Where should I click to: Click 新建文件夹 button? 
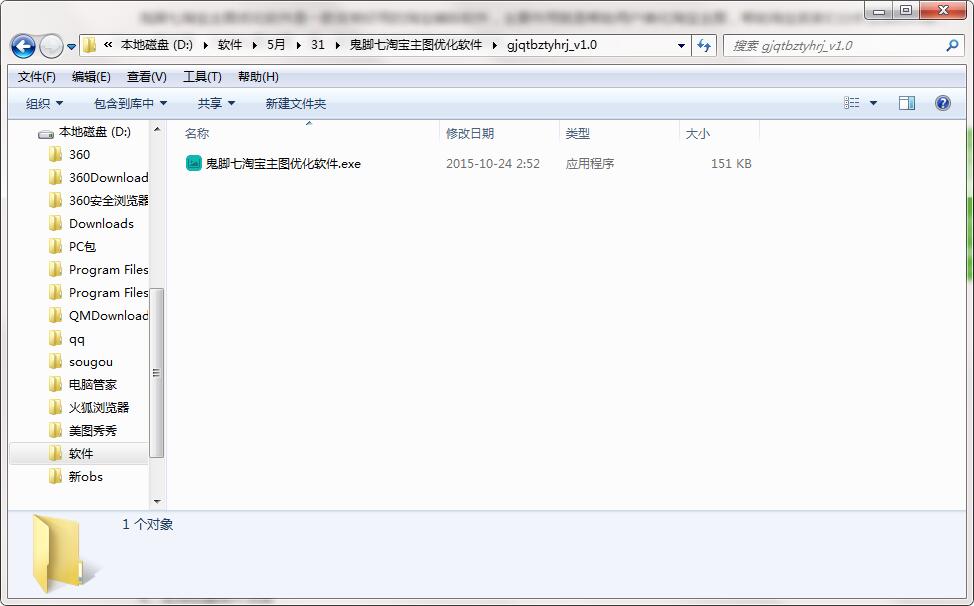pyautogui.click(x=296, y=103)
